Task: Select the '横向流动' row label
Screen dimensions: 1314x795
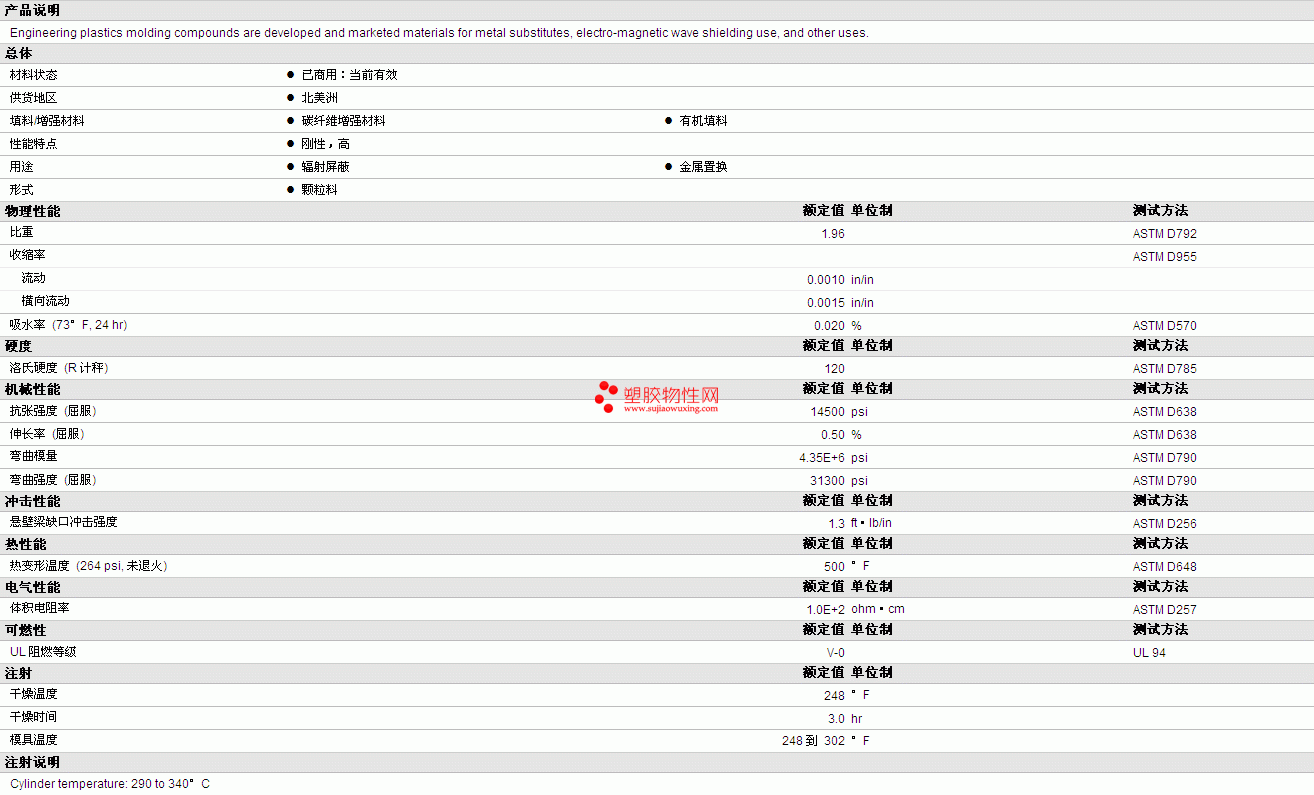Action: coord(46,301)
